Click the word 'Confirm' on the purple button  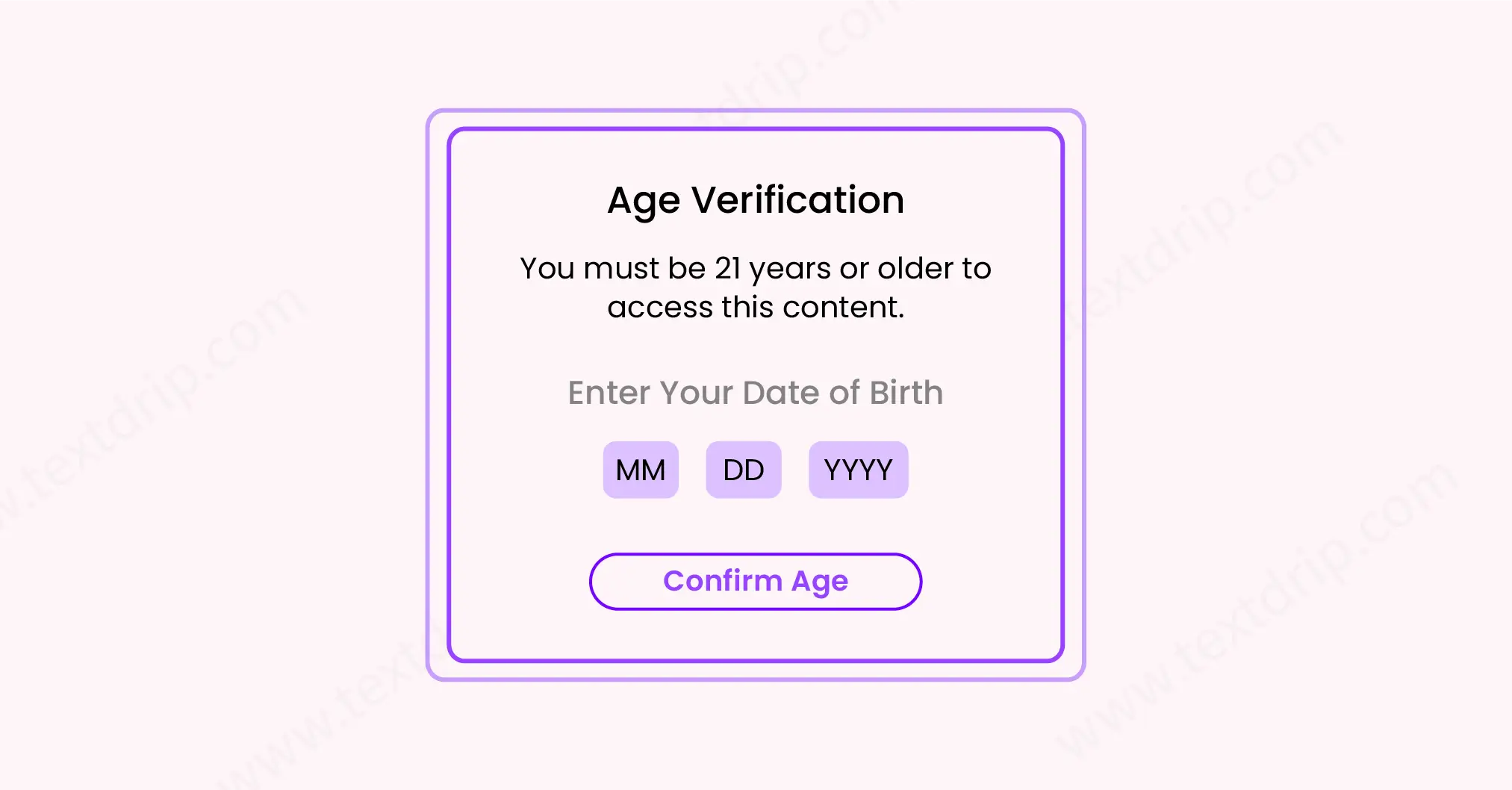(722, 581)
